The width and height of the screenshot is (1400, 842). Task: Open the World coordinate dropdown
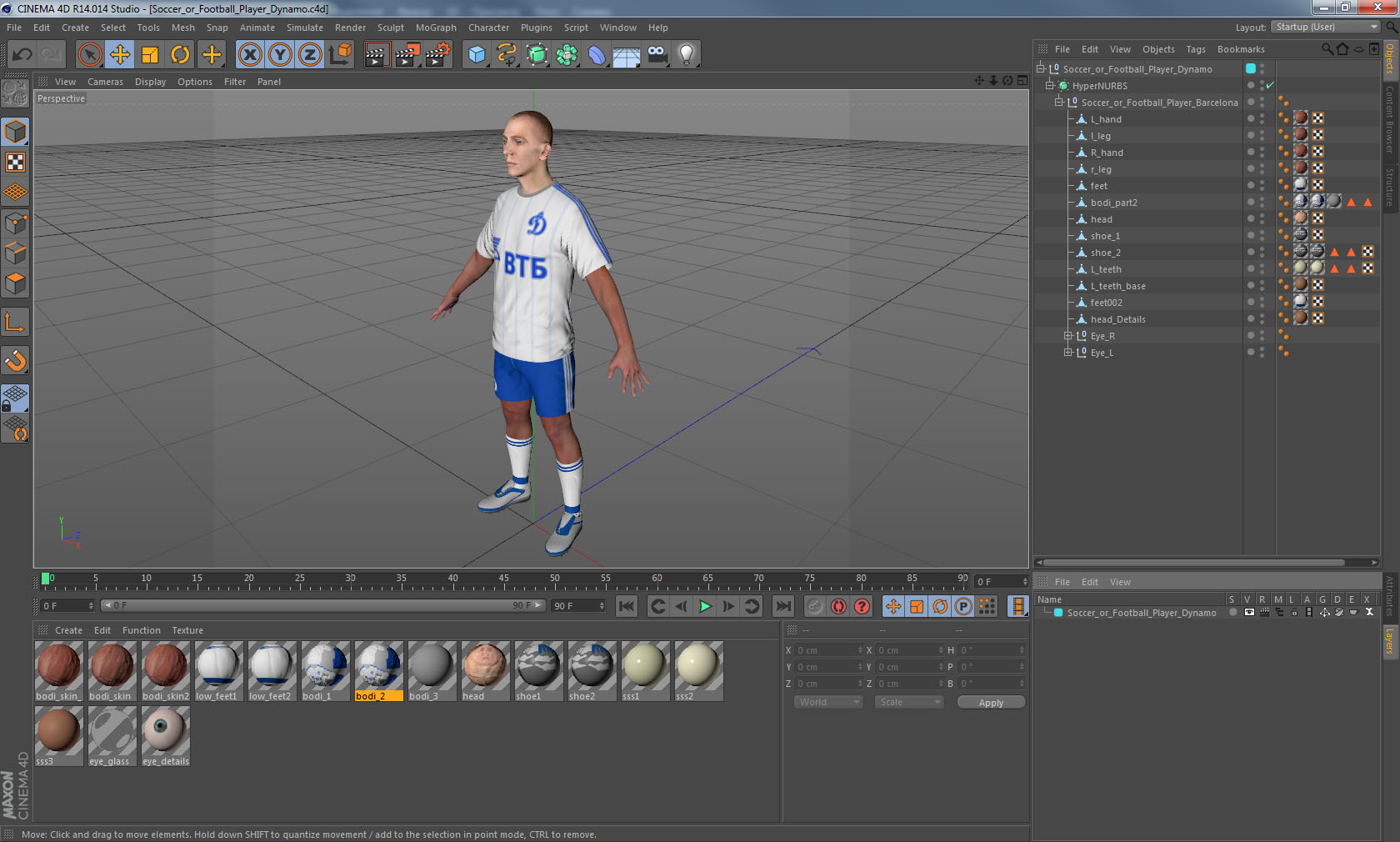[828, 702]
